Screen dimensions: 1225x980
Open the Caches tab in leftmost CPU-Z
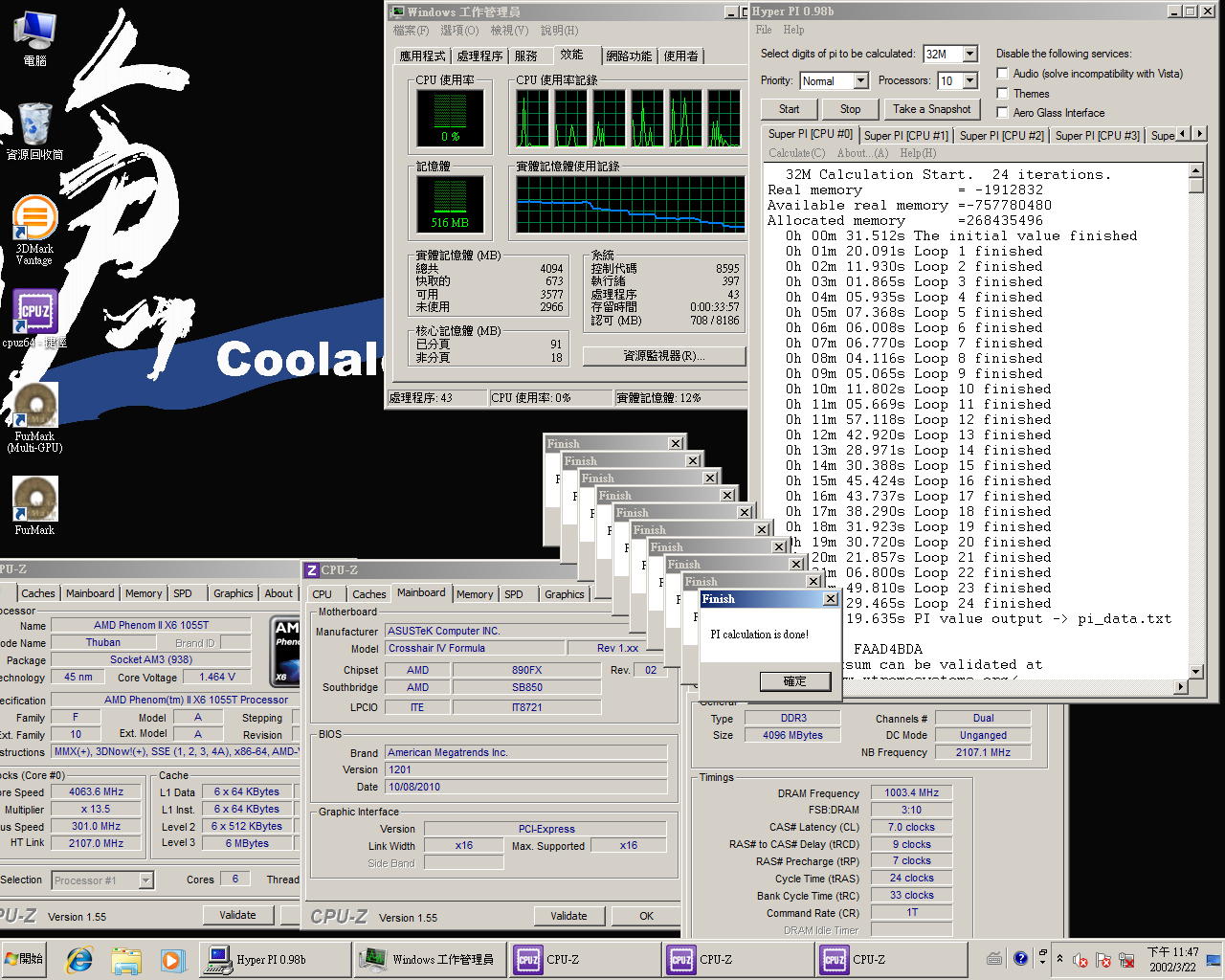pos(38,593)
